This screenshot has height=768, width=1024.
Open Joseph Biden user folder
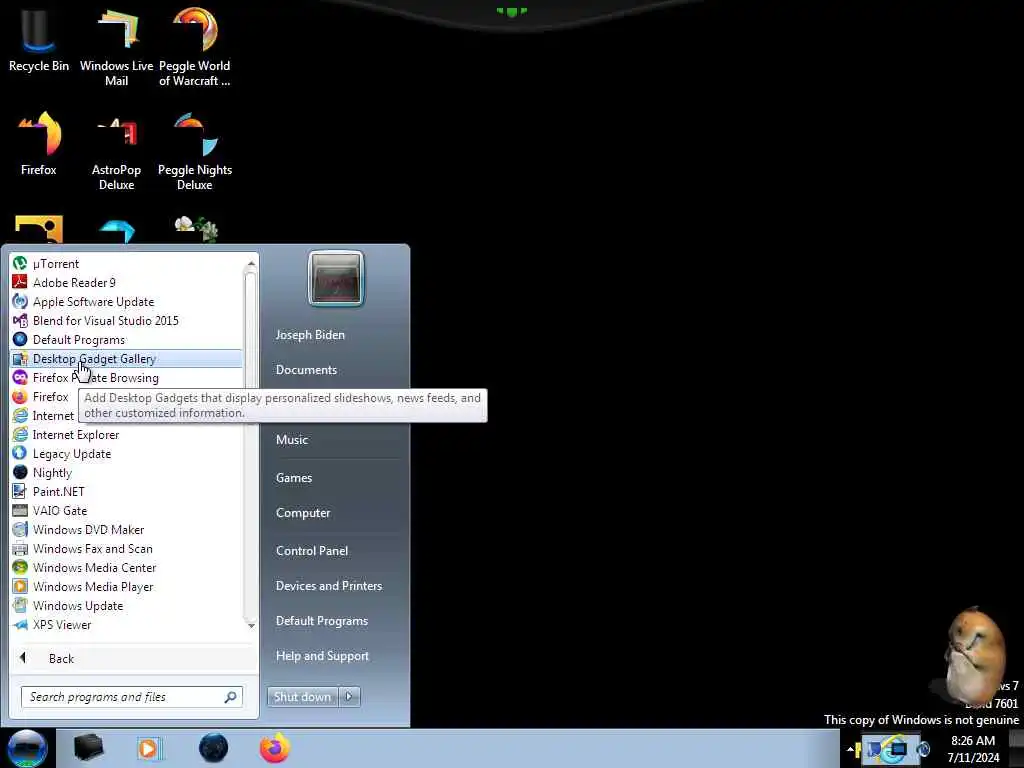310,334
